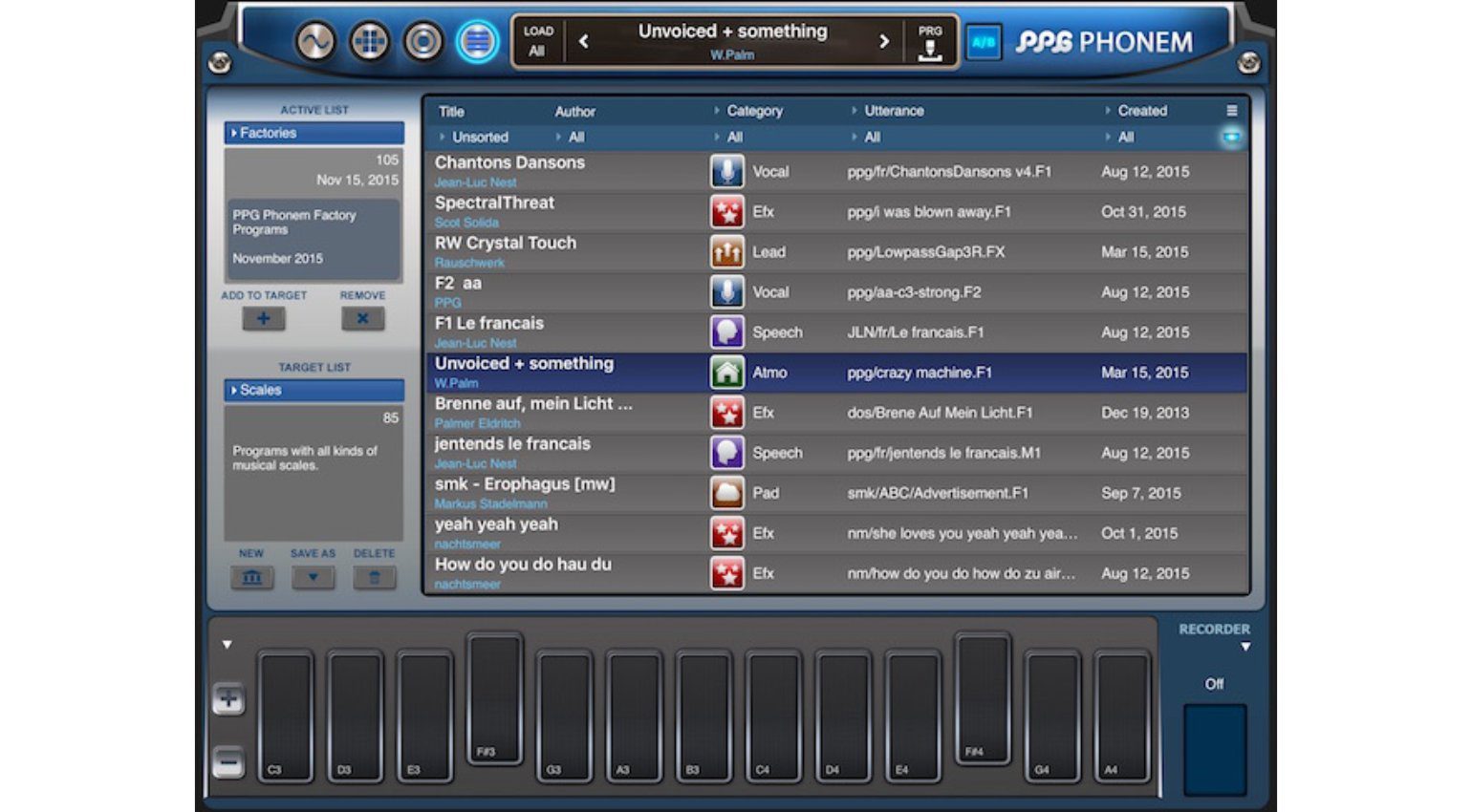Viewport: 1472px width, 812px height.
Task: Click the Remove X button
Action: [362, 319]
